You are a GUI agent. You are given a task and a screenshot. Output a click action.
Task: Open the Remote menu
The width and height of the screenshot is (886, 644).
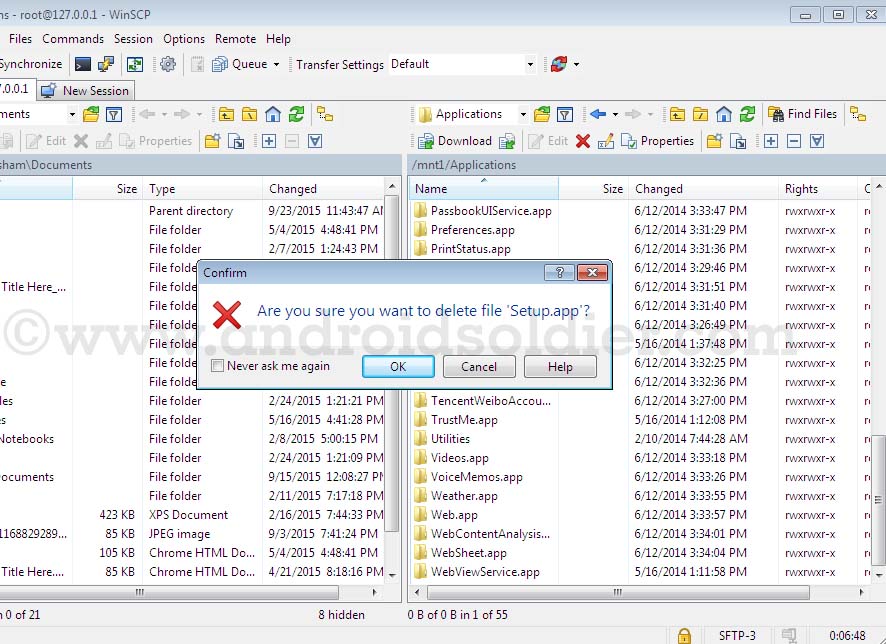point(236,39)
